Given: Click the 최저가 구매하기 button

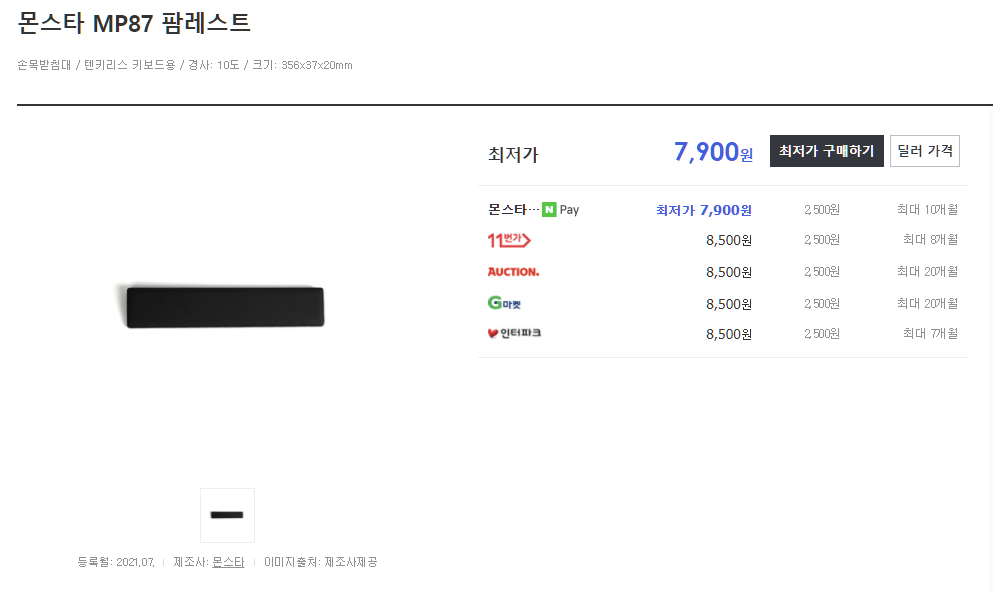Looking at the screenshot, I should [x=826, y=151].
